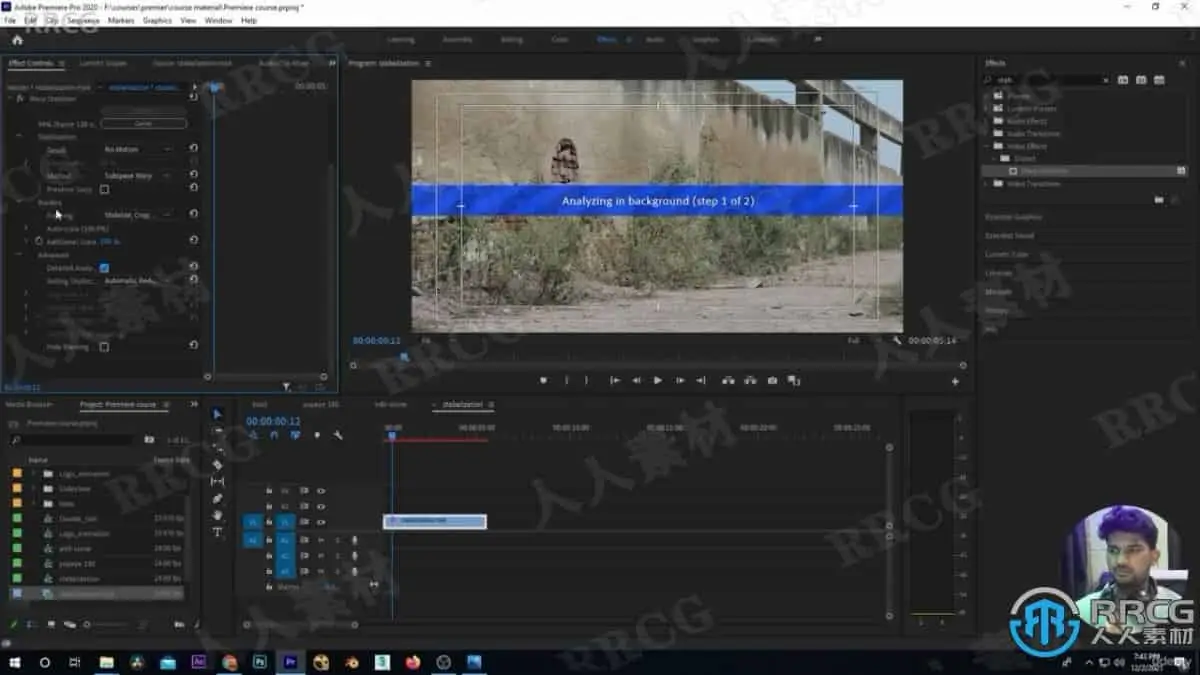Open the Sequence menu
The image size is (1200, 675).
pos(83,20)
